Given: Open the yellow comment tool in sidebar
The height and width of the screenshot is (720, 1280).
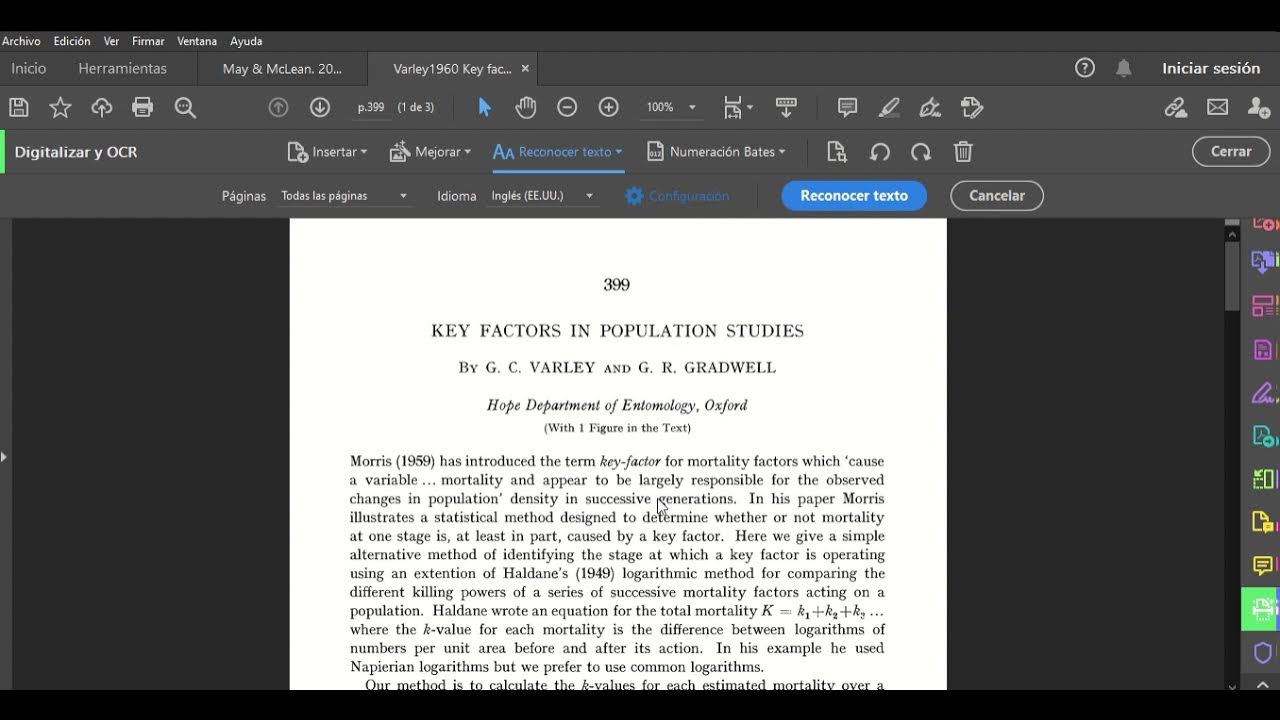Looking at the screenshot, I should pos(1263,566).
